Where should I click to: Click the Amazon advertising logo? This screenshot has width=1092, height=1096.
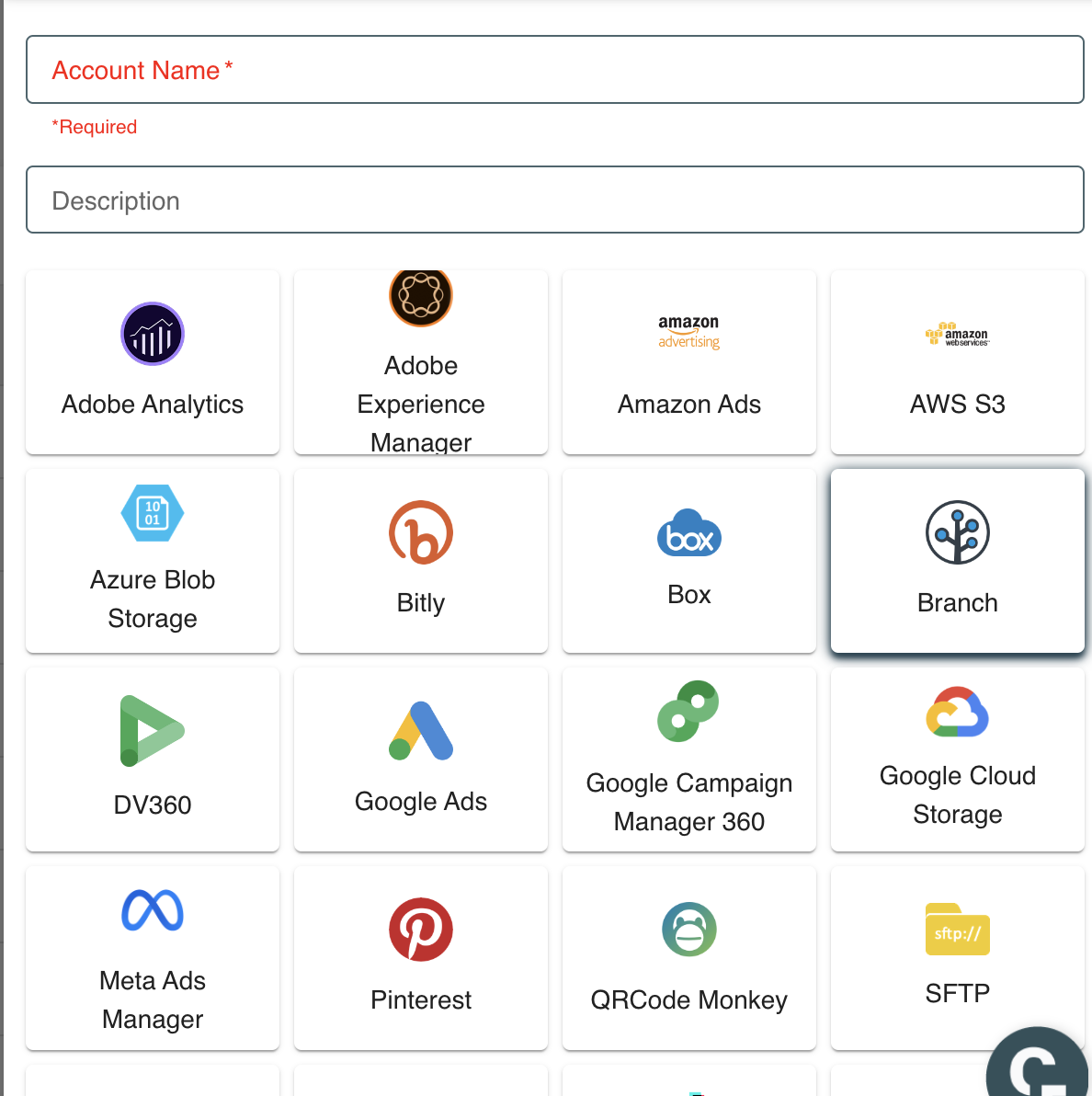(x=688, y=333)
